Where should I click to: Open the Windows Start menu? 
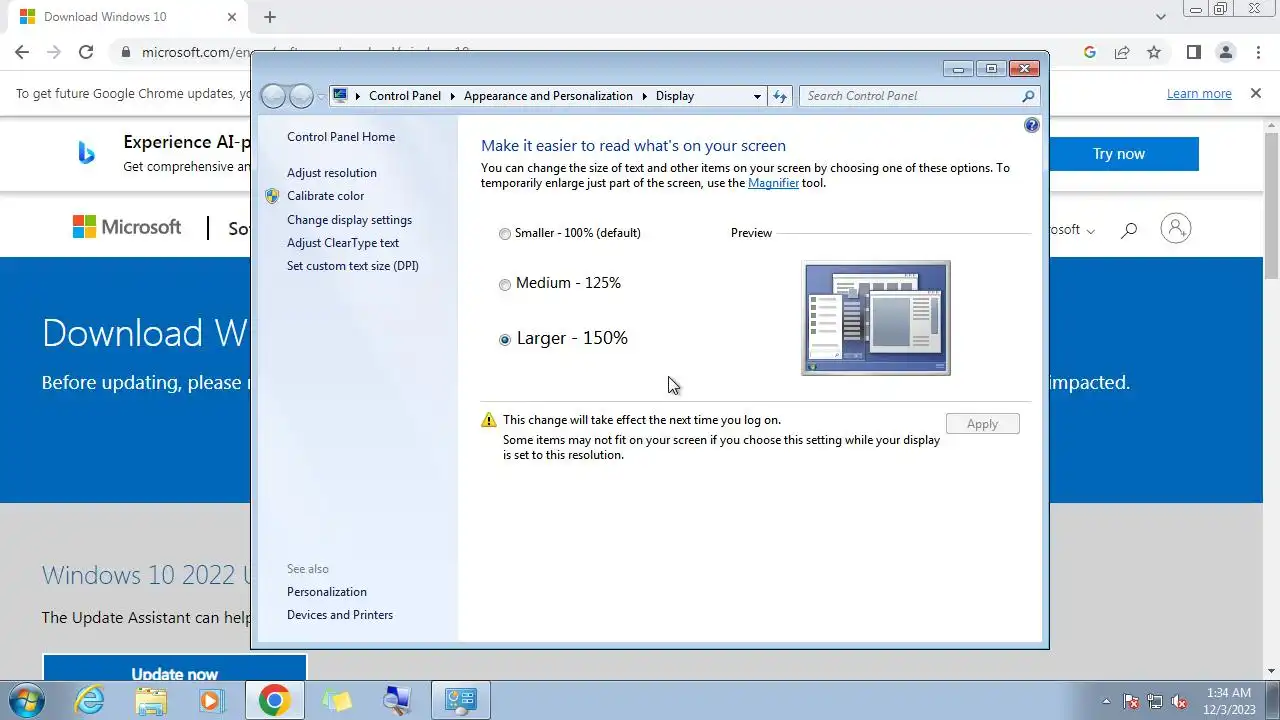tap(27, 700)
